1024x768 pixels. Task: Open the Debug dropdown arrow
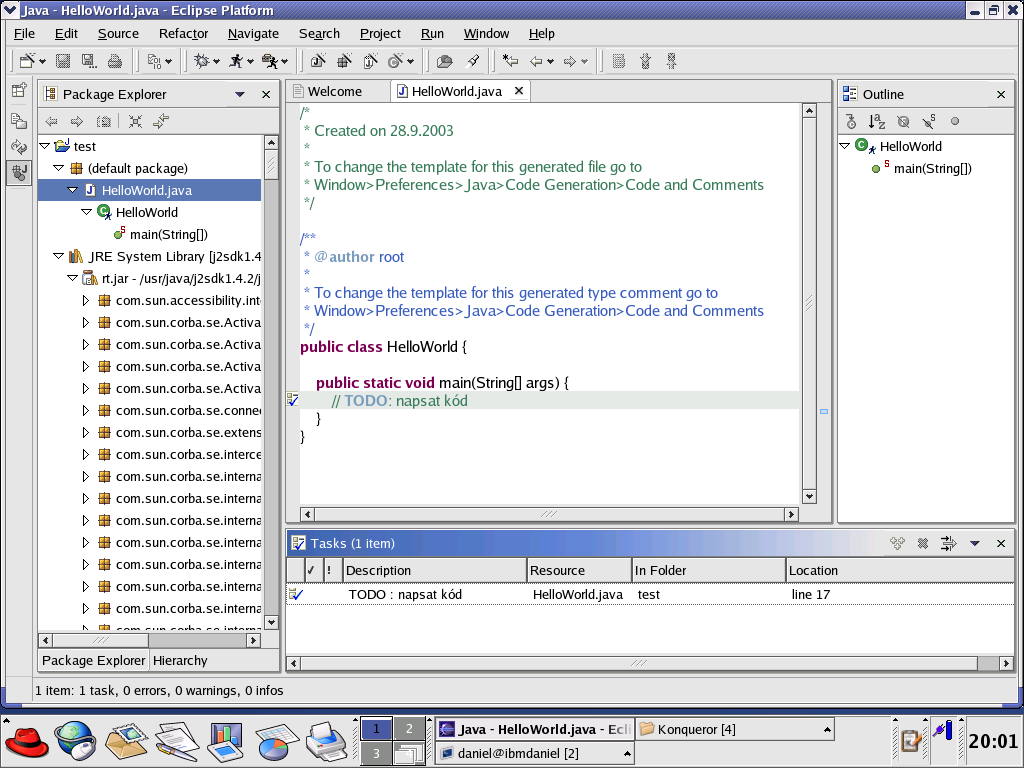pyautogui.click(x=216, y=61)
